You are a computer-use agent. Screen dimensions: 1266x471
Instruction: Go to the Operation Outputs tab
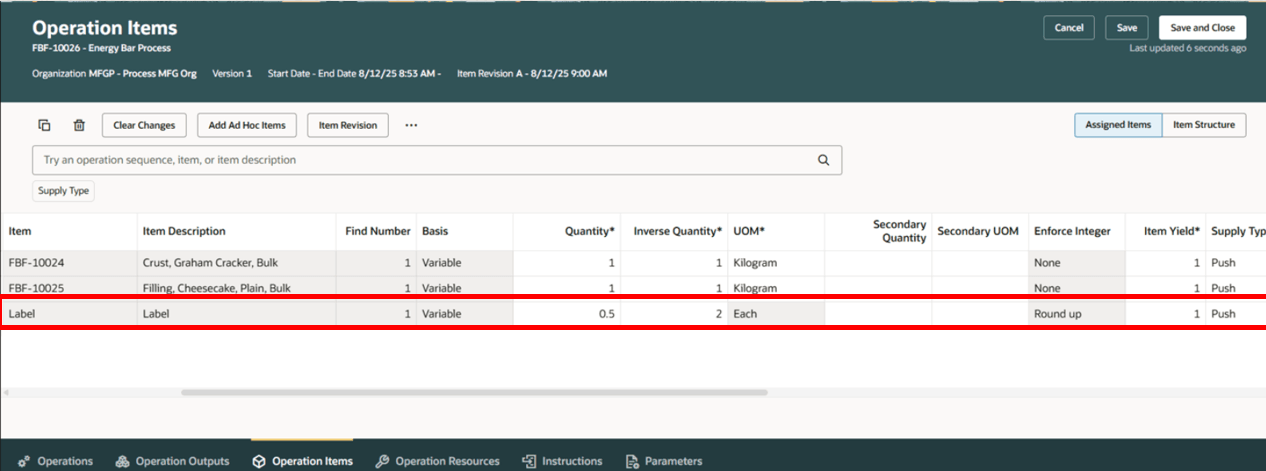pos(172,461)
